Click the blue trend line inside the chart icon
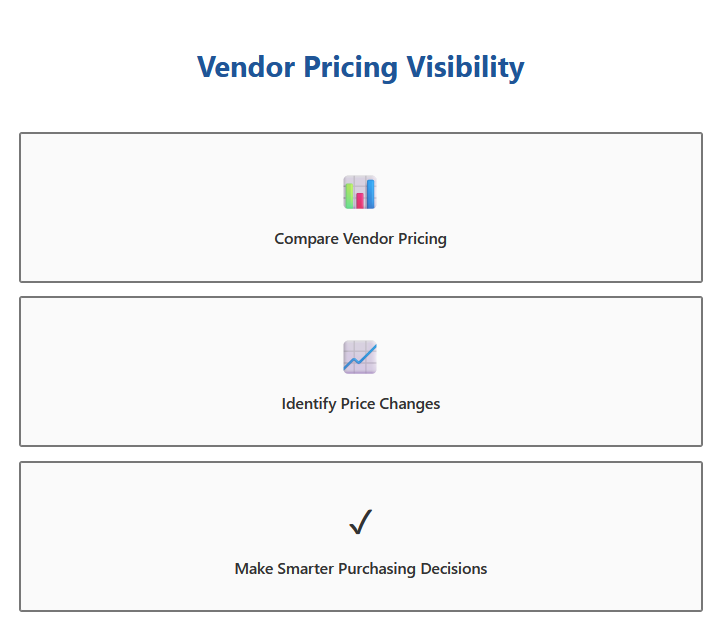Image resolution: width=722 pixels, height=641 pixels. pyautogui.click(x=360, y=358)
